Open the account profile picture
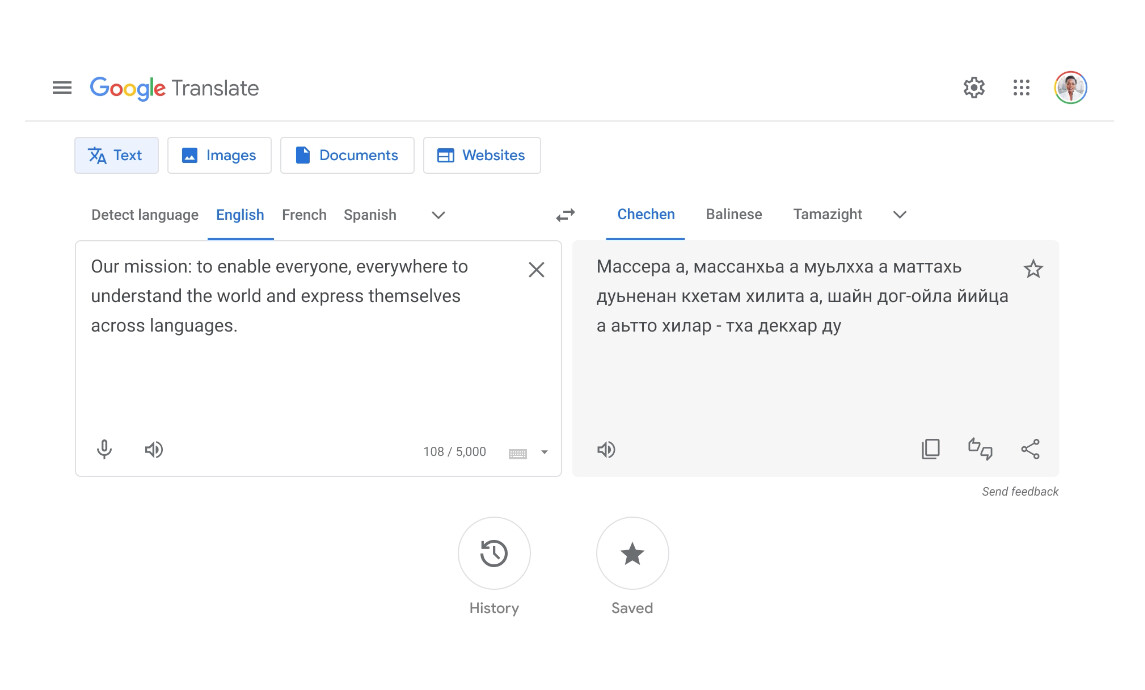This screenshot has height=690, width=1145. tap(1071, 88)
